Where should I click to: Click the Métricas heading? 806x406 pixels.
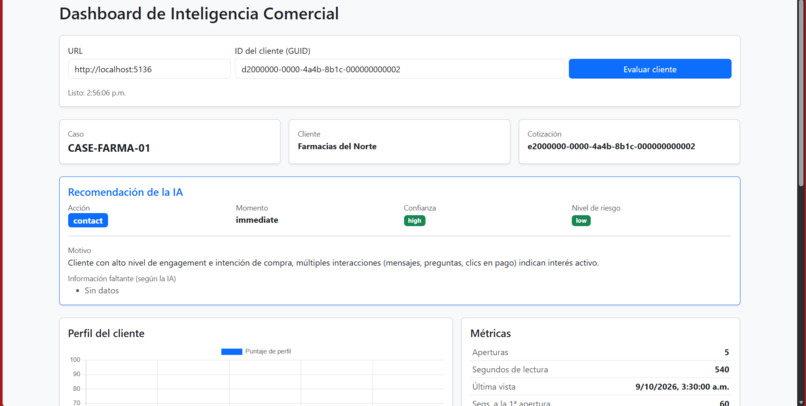click(490, 334)
